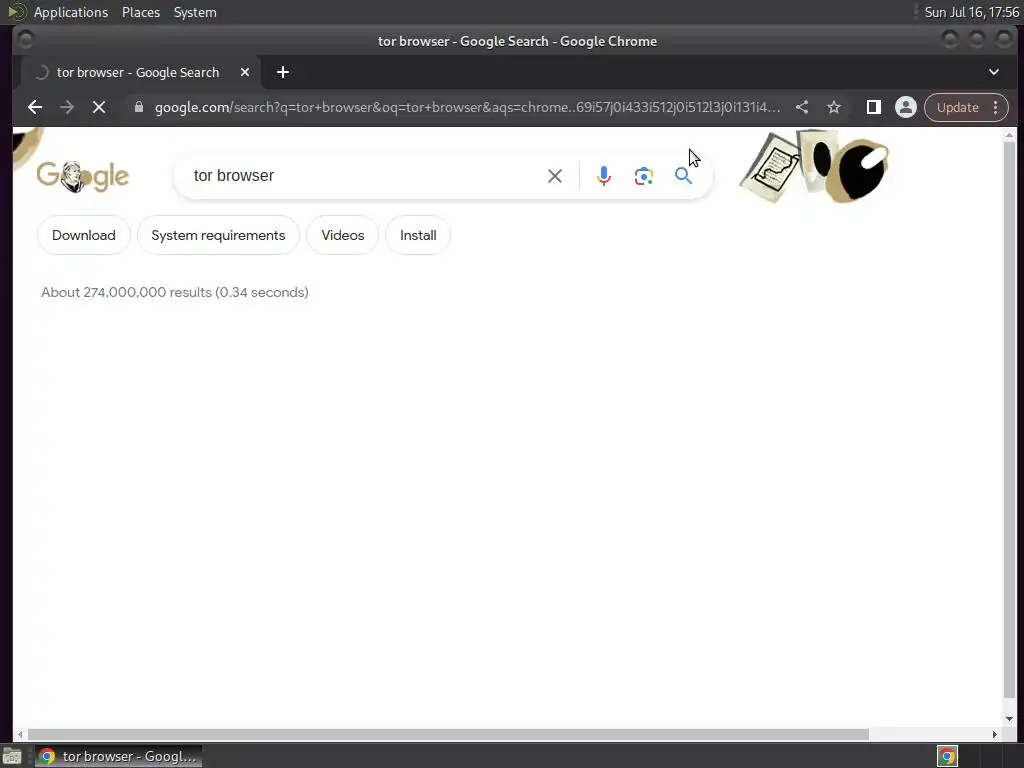Click the scroll right arrow

coord(994,735)
